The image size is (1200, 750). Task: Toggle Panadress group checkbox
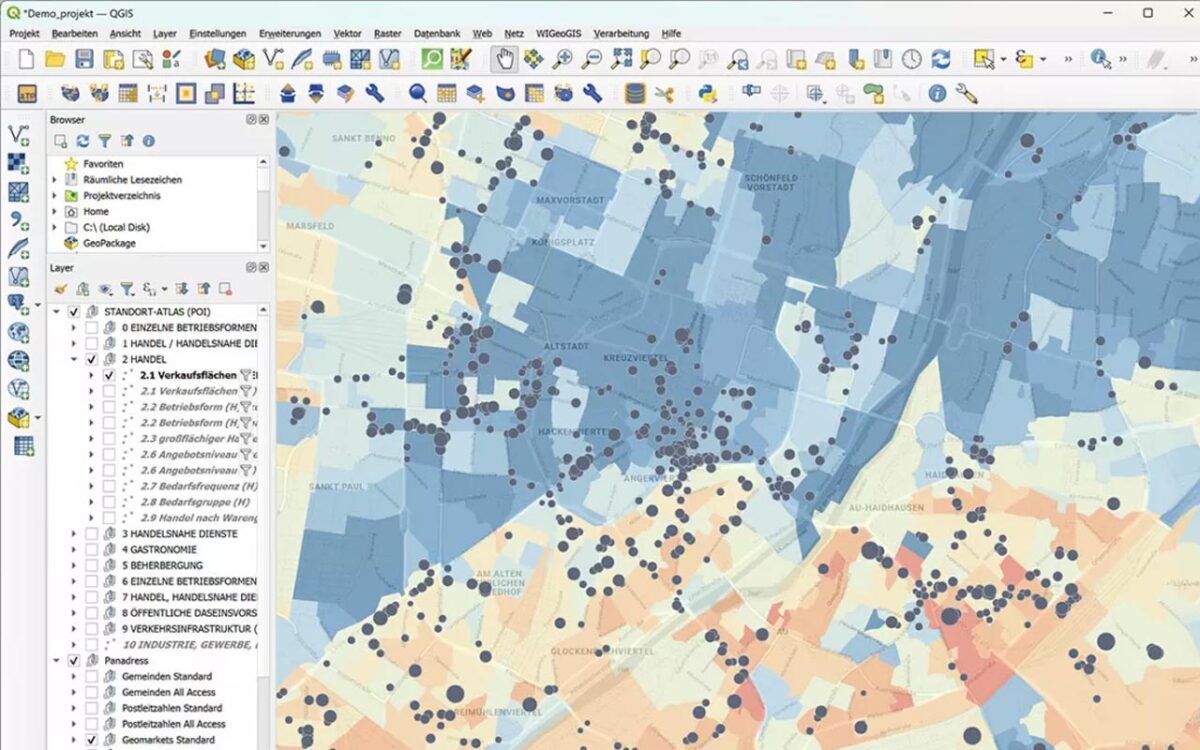73,661
